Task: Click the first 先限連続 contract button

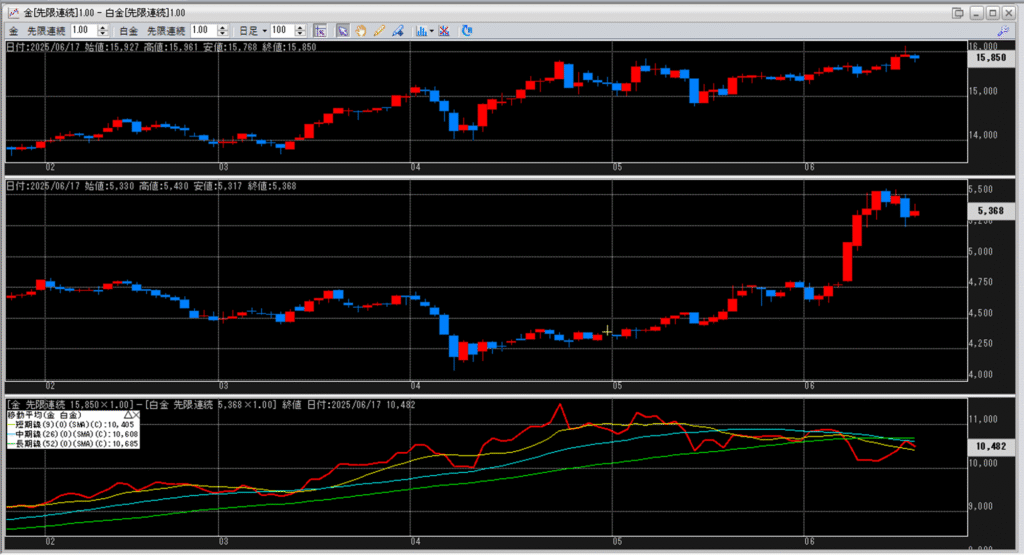Action: [46, 31]
